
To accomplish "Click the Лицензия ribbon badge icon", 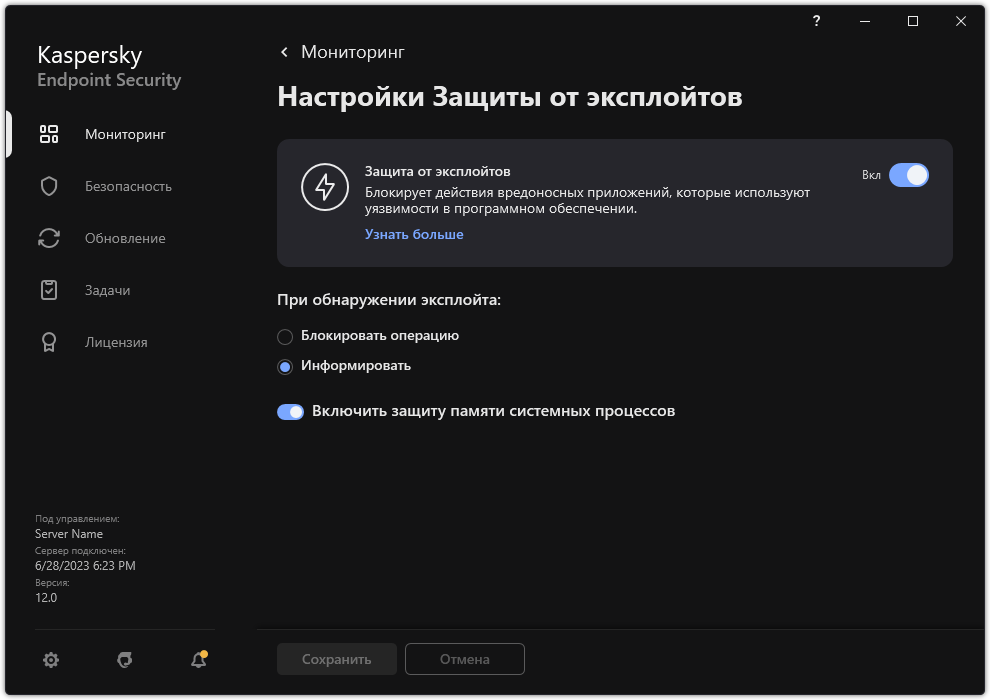I will 49,342.
